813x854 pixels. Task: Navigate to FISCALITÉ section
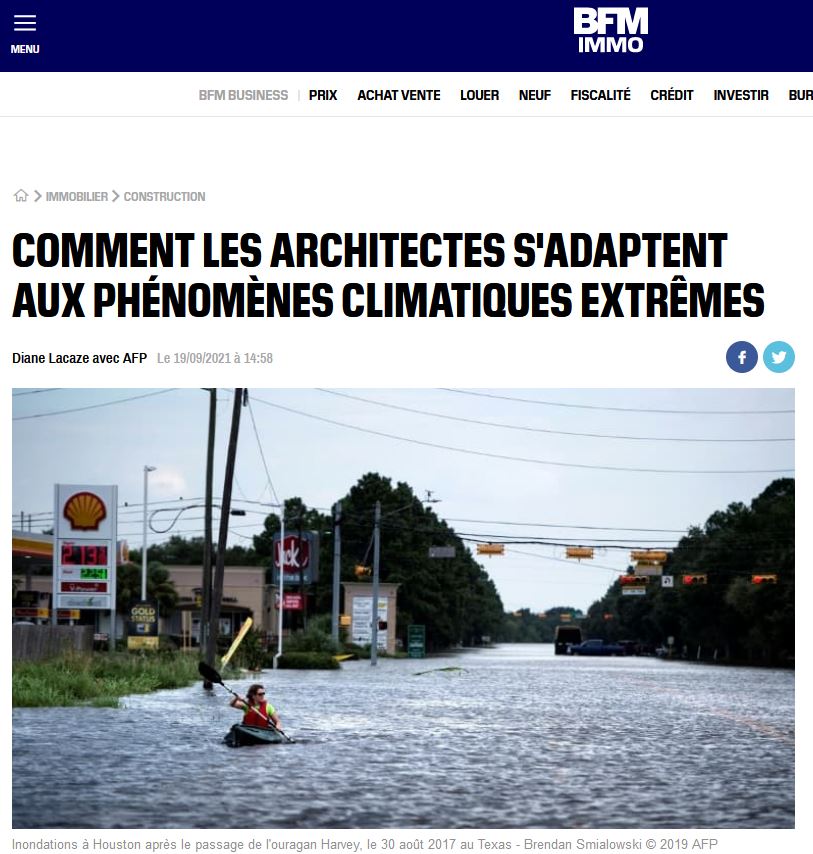pyautogui.click(x=601, y=95)
